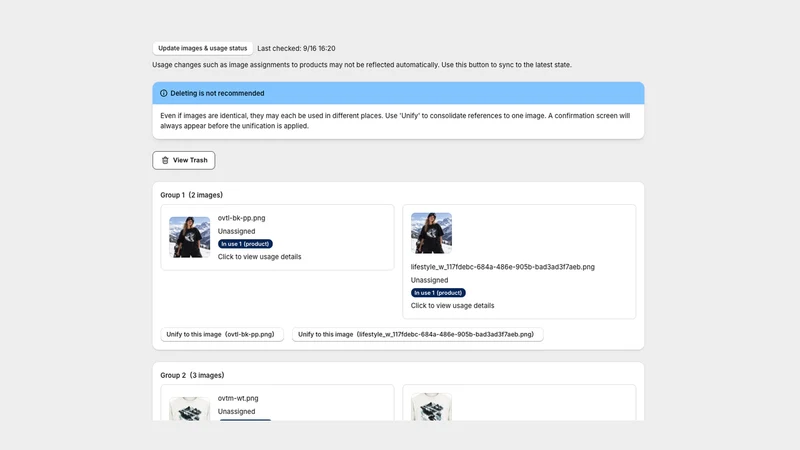
Task: Click Update images & usage status button
Action: click(x=203, y=48)
